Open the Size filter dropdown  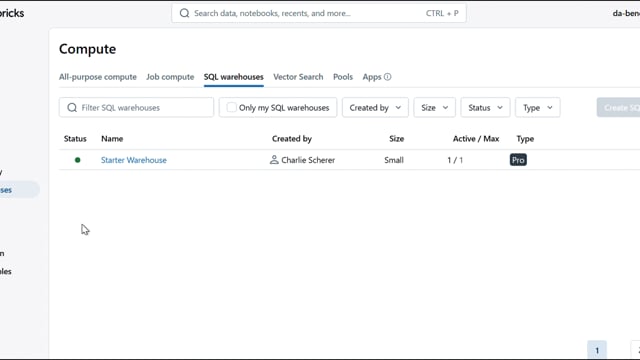click(434, 108)
